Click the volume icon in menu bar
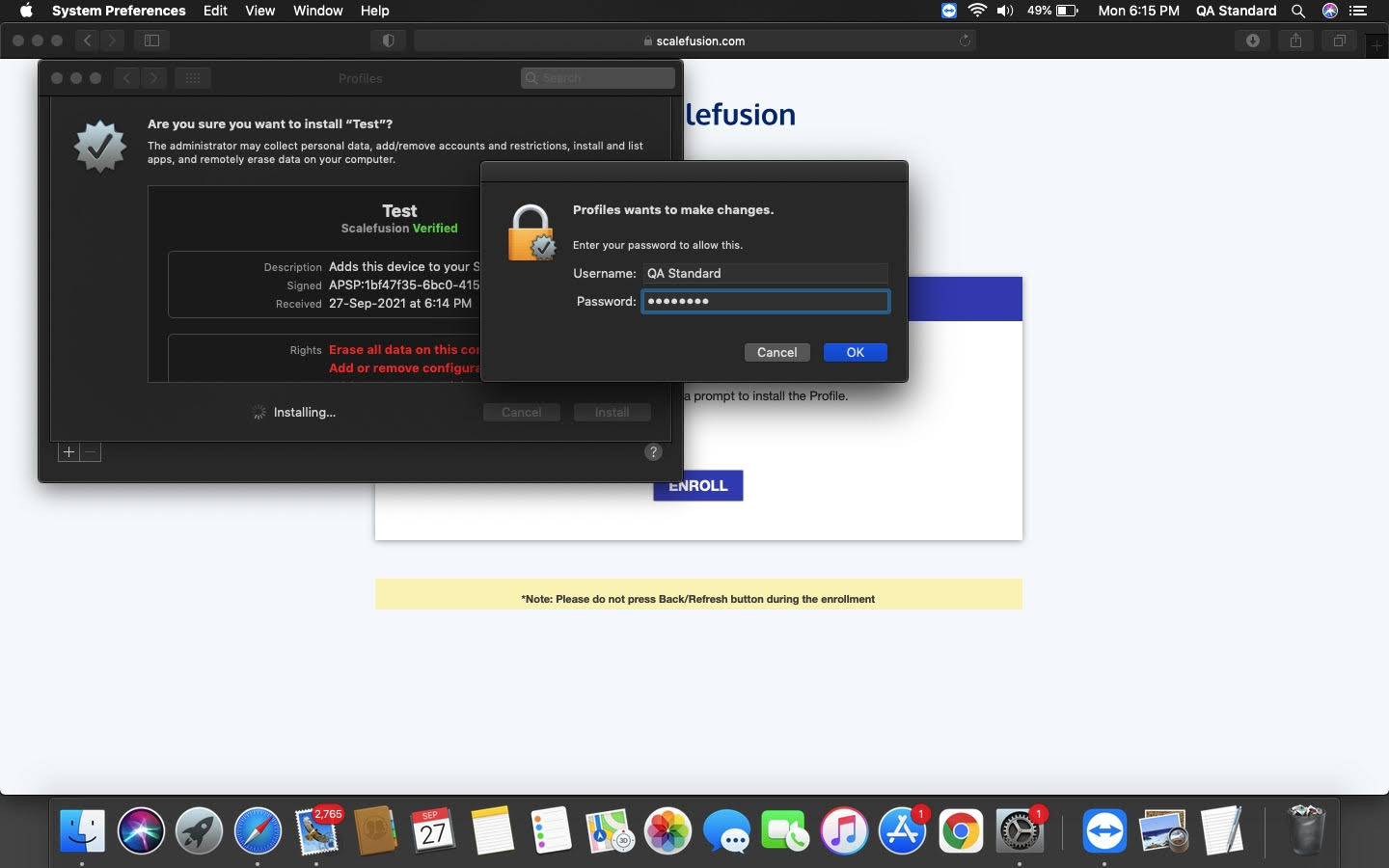Image resolution: width=1389 pixels, height=868 pixels. (x=1005, y=11)
